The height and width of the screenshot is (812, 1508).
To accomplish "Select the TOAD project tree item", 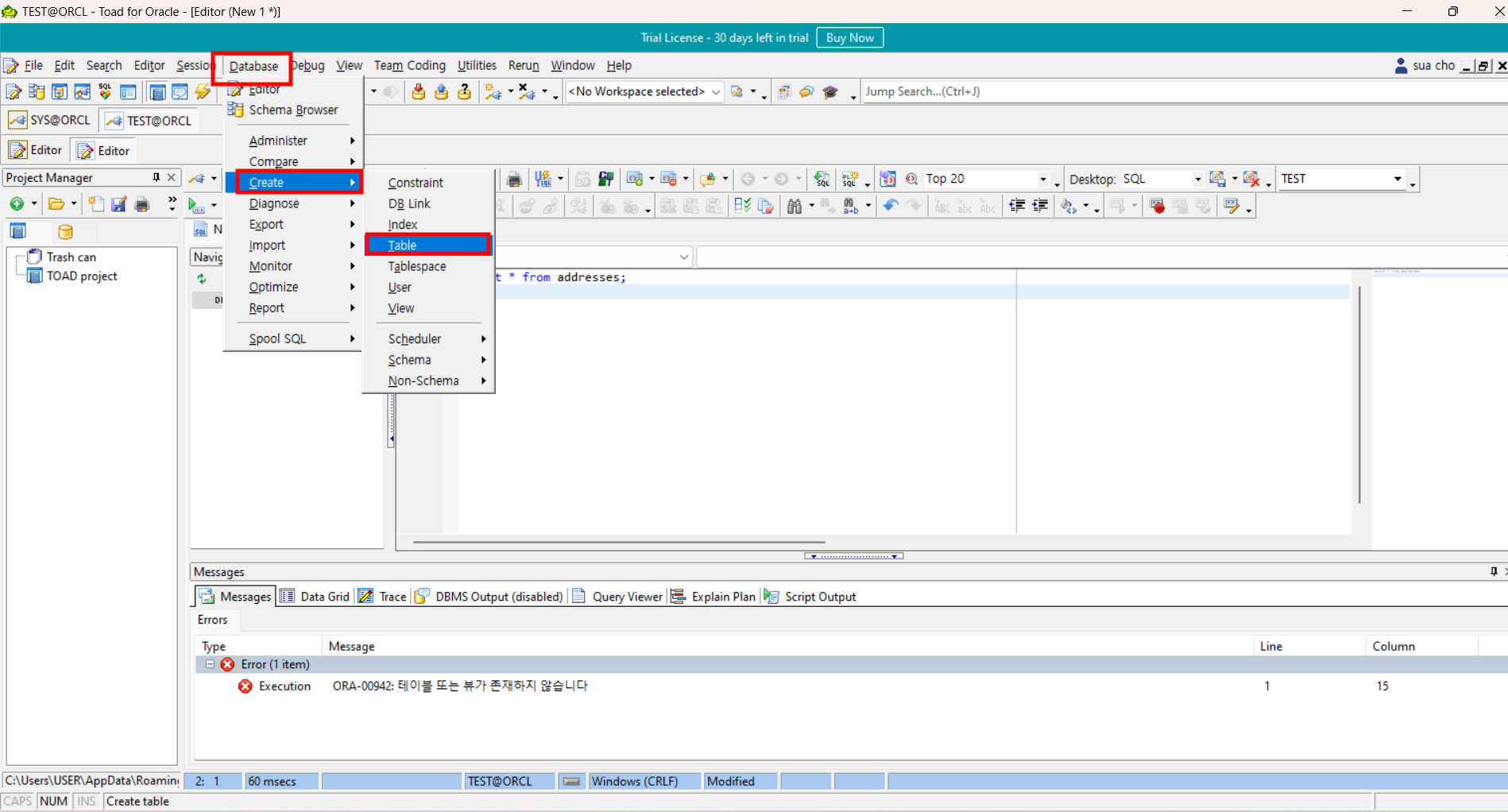I will tap(72, 276).
